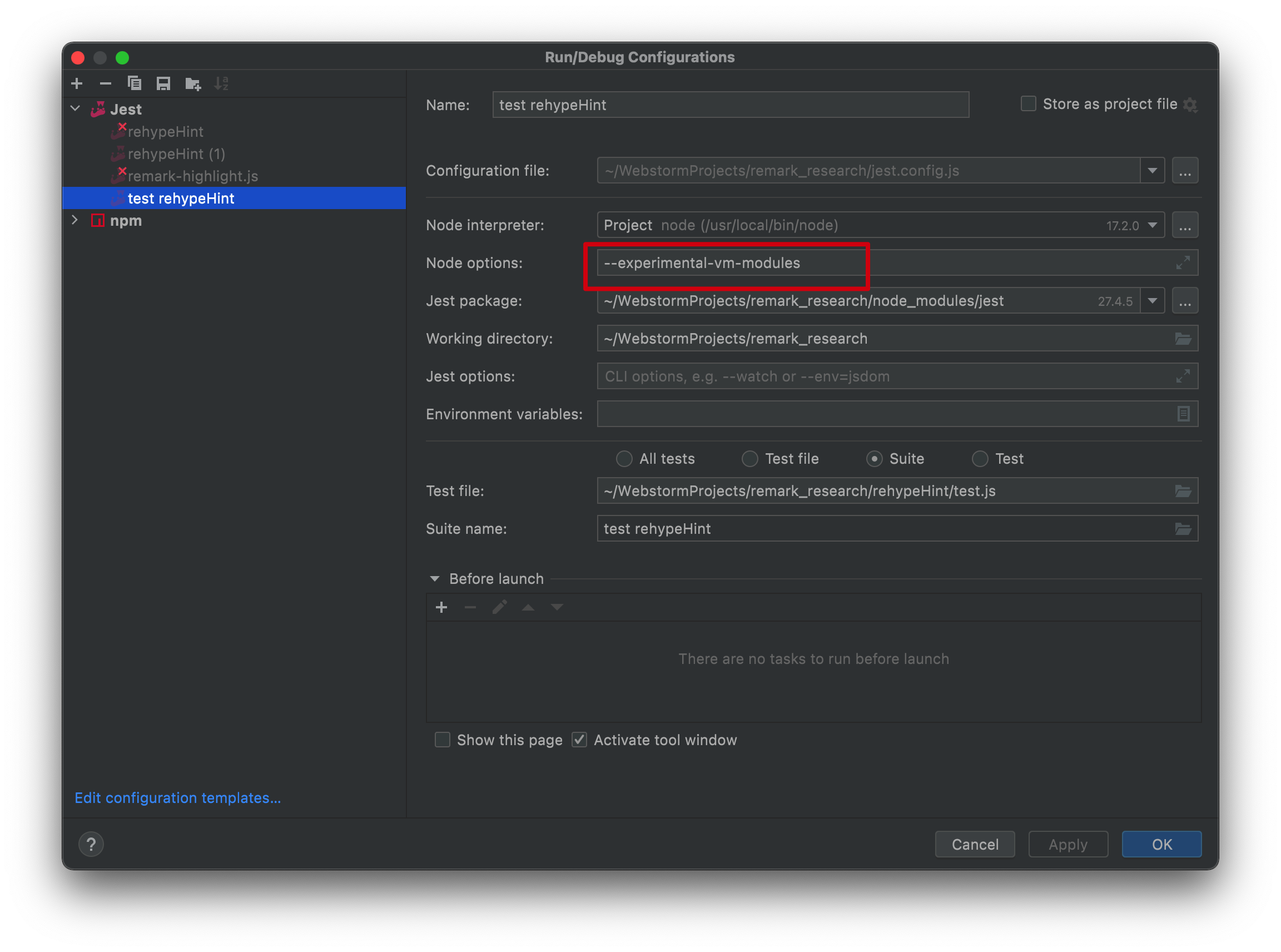Viewport: 1281px width, 952px height.
Task: Click into the Test file path field
Action: pos(898,492)
